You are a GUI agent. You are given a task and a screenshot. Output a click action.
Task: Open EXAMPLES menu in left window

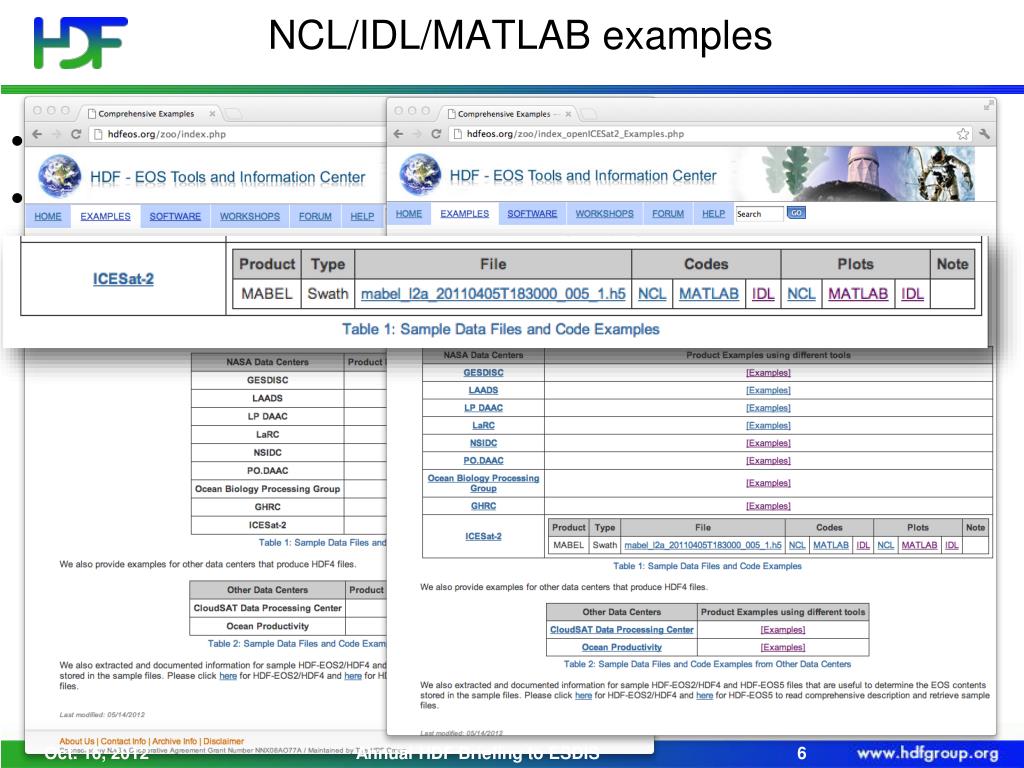click(x=105, y=216)
